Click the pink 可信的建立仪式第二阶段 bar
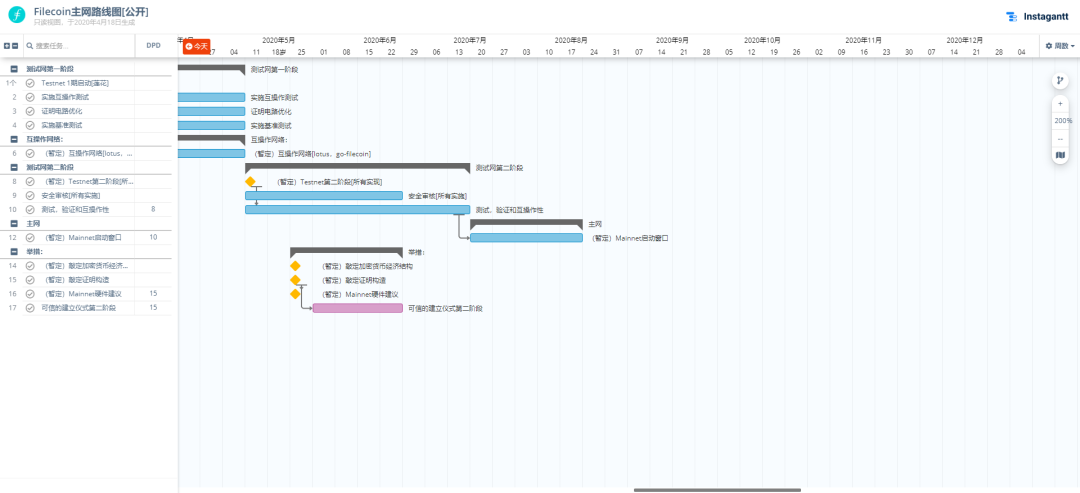Screen dimensions: 1080x493 (357, 308)
